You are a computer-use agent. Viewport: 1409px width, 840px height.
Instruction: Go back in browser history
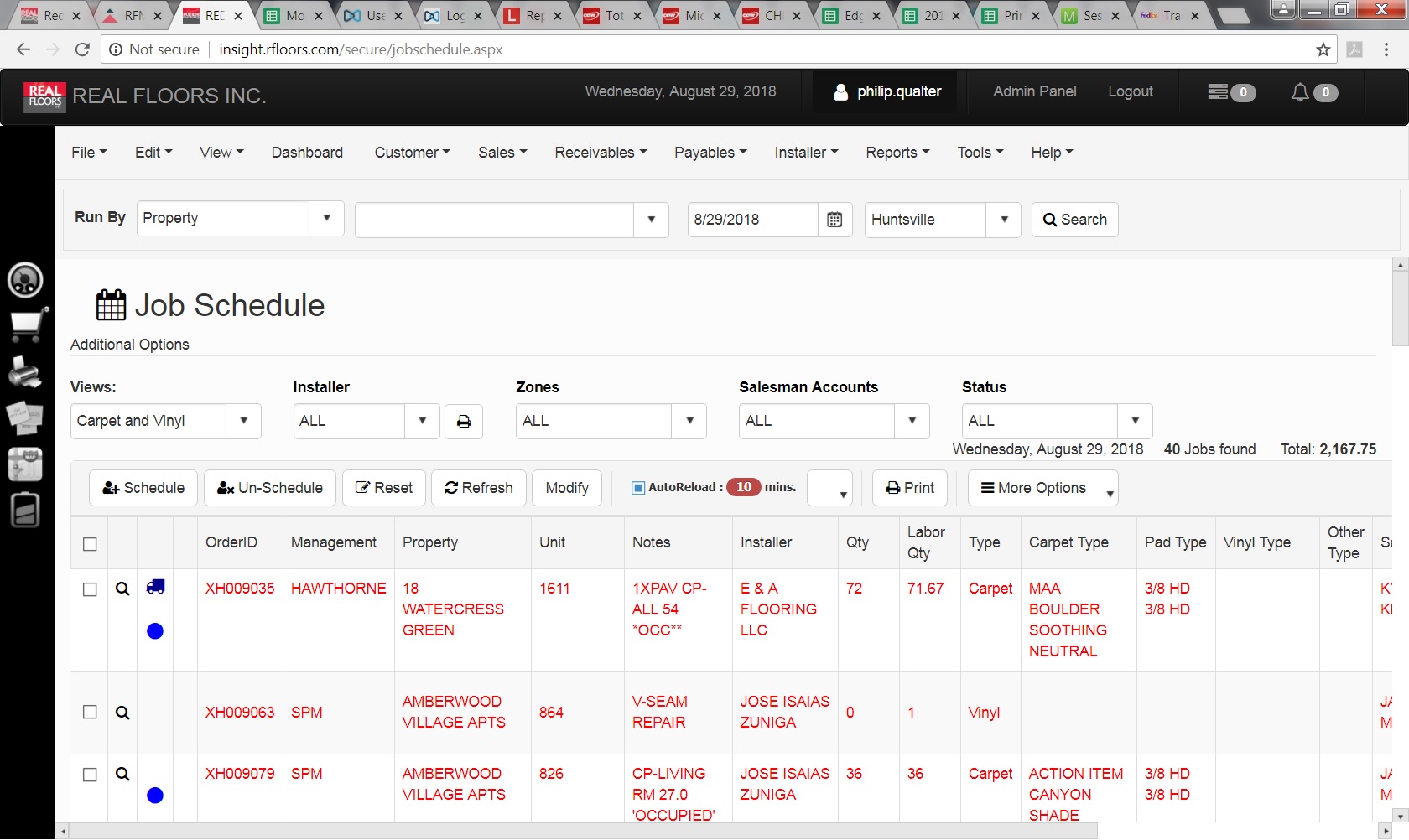tap(23, 49)
